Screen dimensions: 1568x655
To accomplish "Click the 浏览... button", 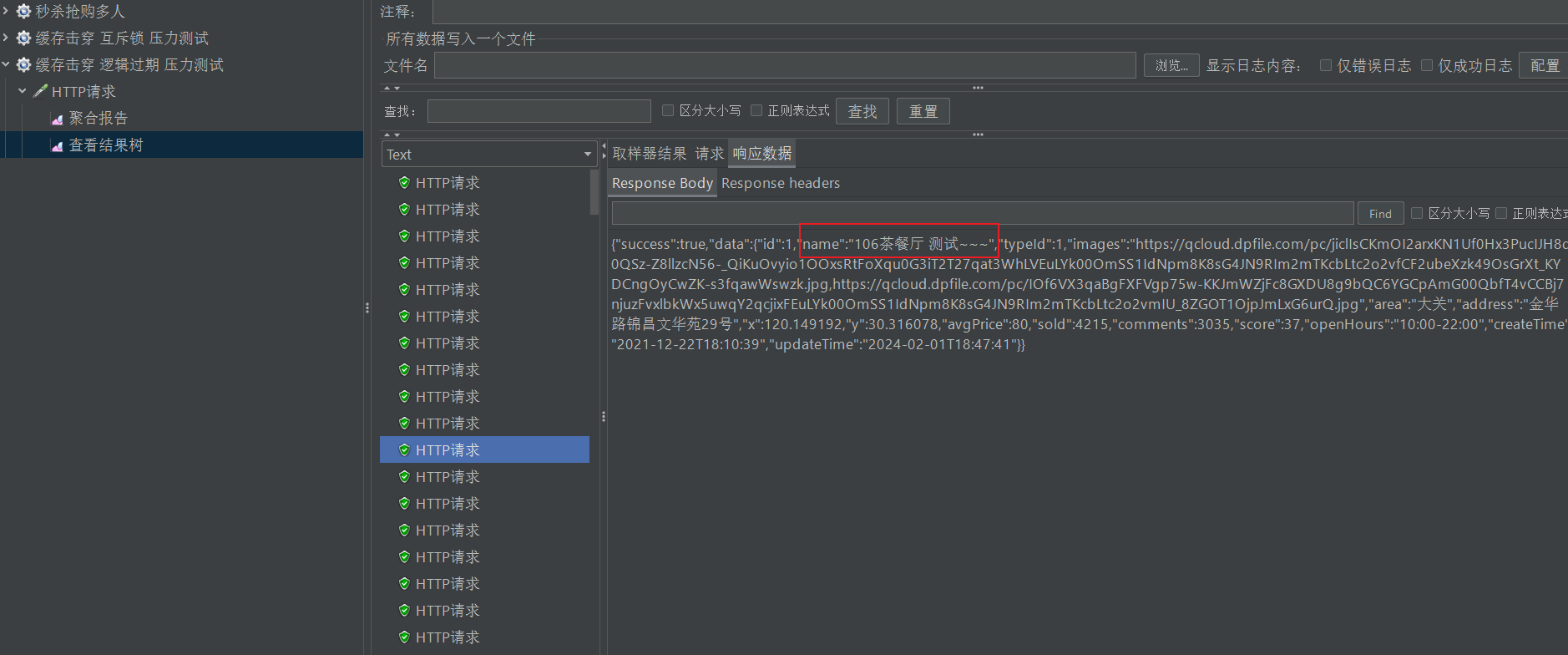I will [1171, 65].
